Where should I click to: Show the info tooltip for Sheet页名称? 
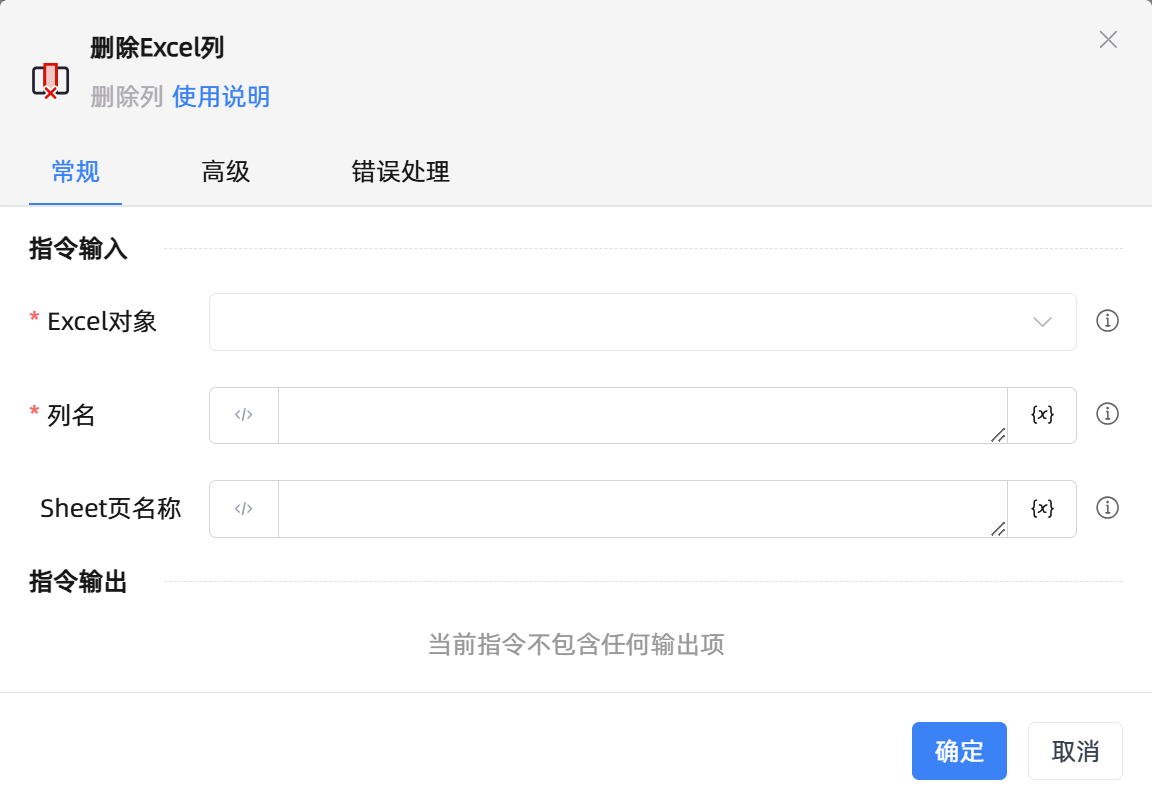tap(1107, 508)
